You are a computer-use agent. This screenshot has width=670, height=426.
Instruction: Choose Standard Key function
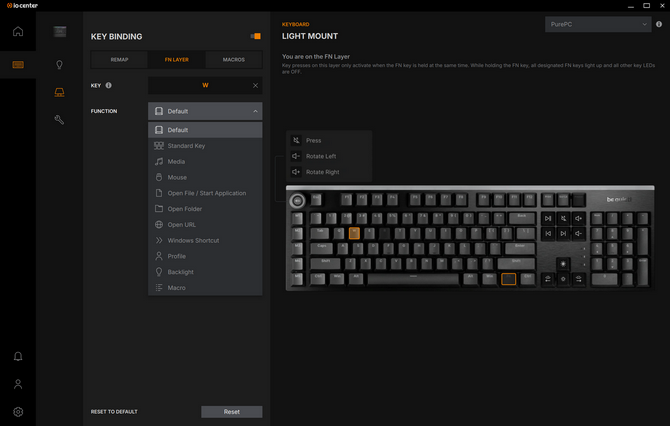click(205, 146)
